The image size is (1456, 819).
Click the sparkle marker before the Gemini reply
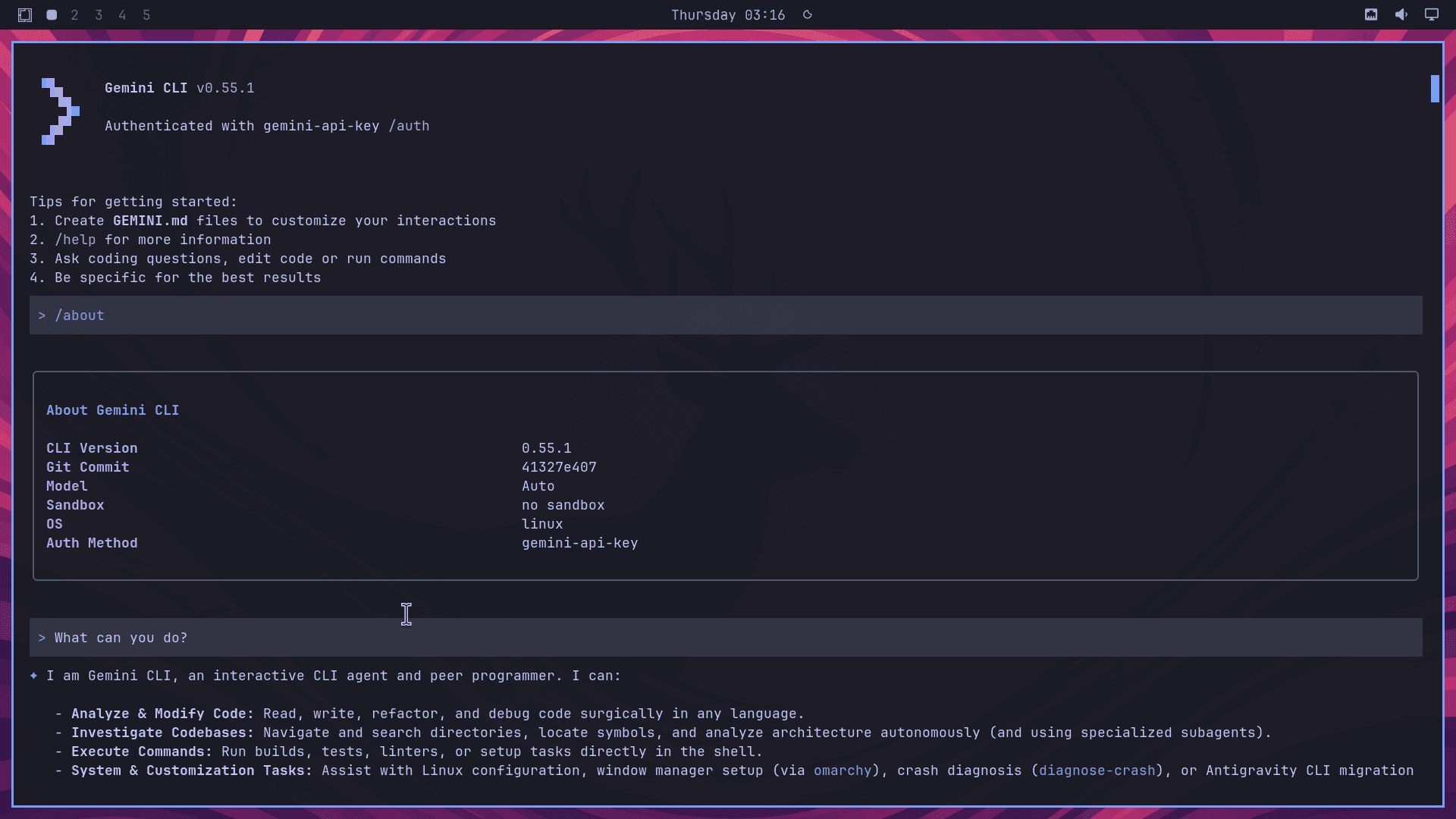click(x=33, y=676)
